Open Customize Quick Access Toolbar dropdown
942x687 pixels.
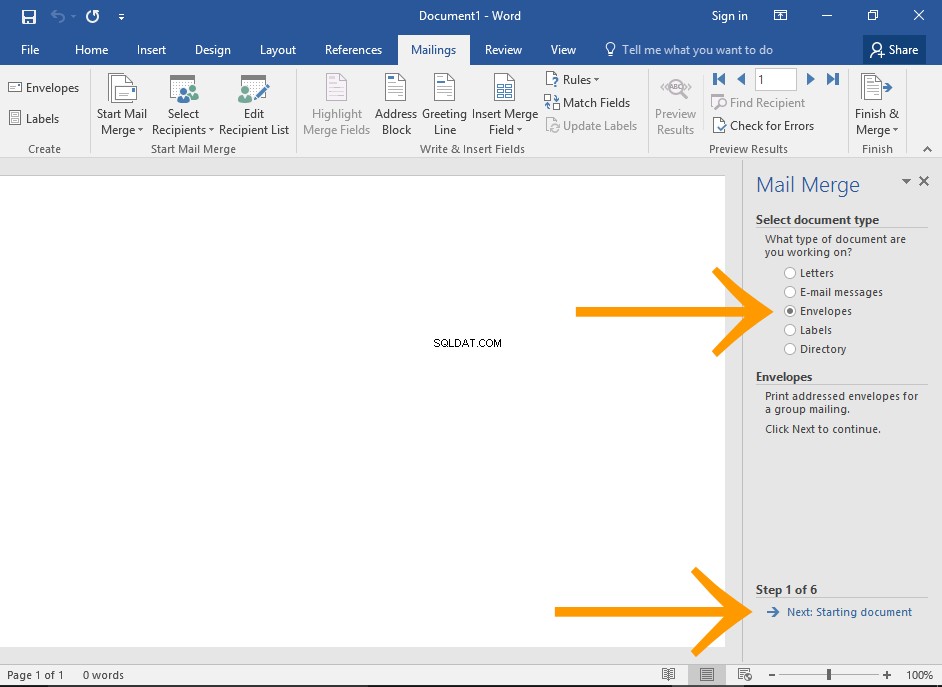[x=121, y=17]
